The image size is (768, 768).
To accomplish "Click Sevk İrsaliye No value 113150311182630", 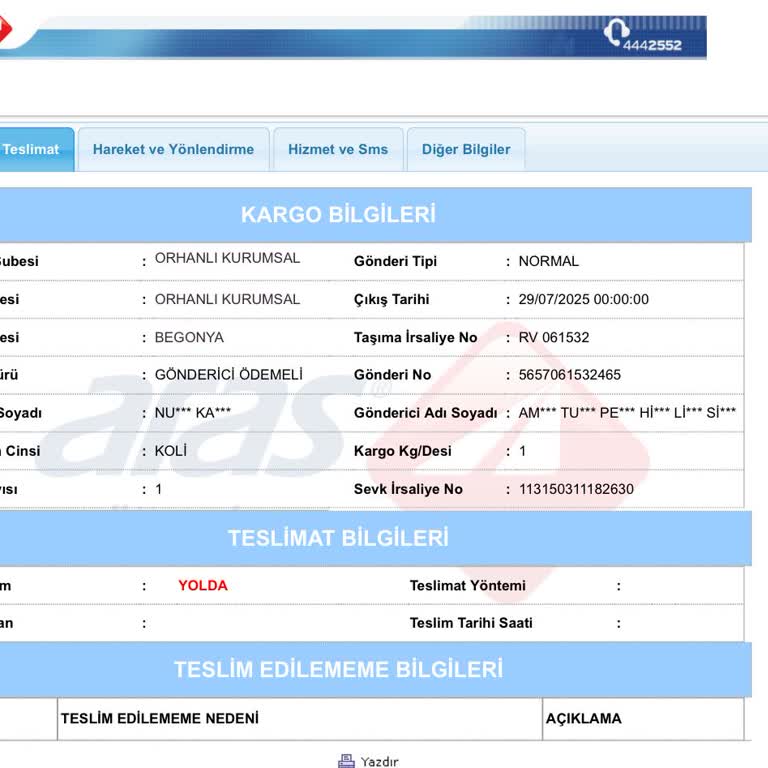I will (x=575, y=489).
